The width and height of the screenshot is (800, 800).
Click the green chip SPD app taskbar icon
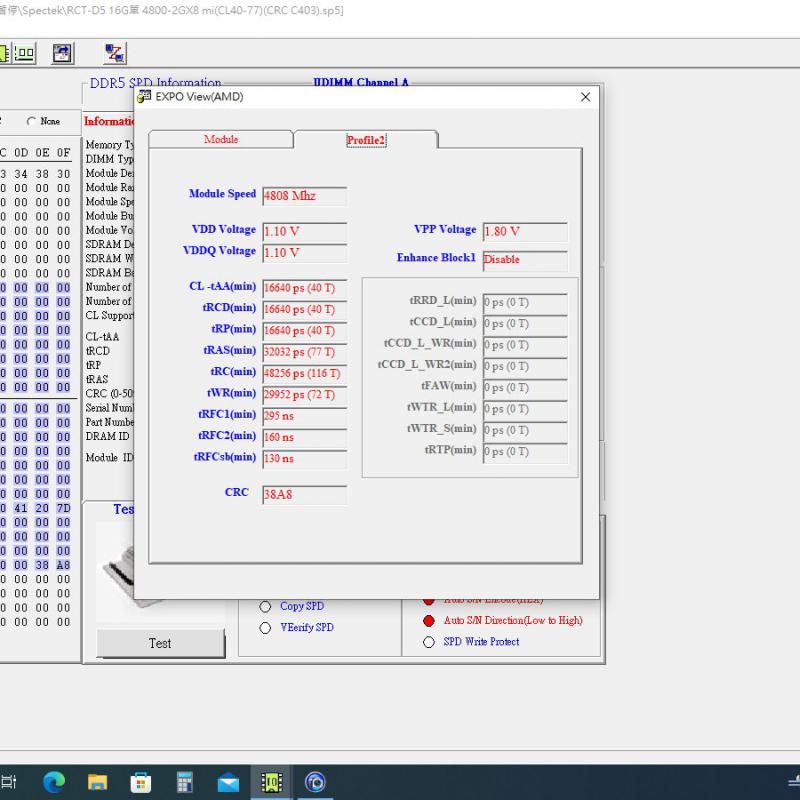pyautogui.click(x=271, y=782)
